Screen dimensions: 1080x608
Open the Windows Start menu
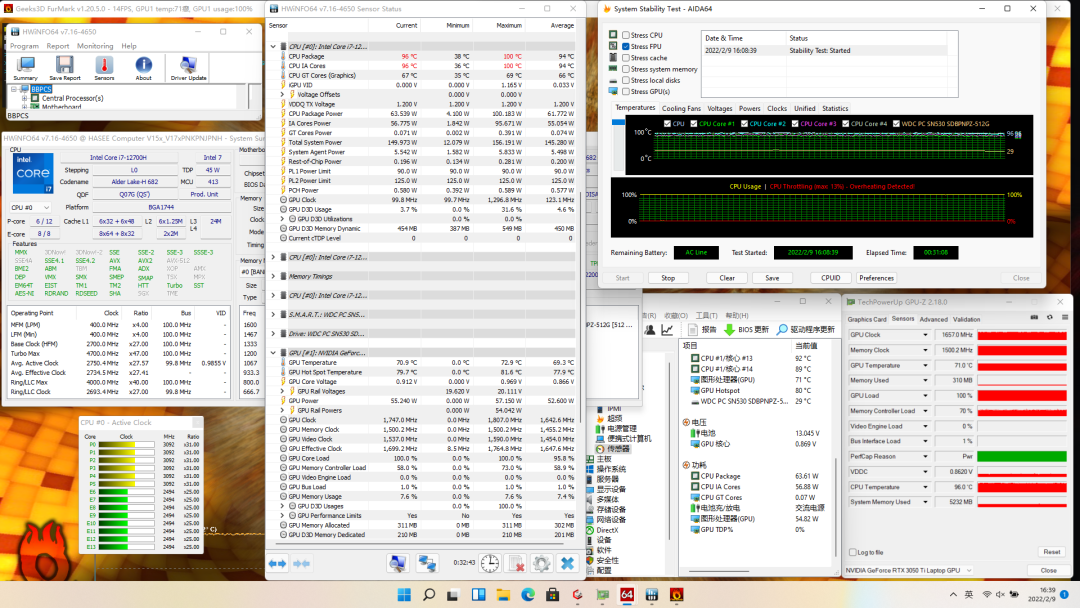coord(404,595)
